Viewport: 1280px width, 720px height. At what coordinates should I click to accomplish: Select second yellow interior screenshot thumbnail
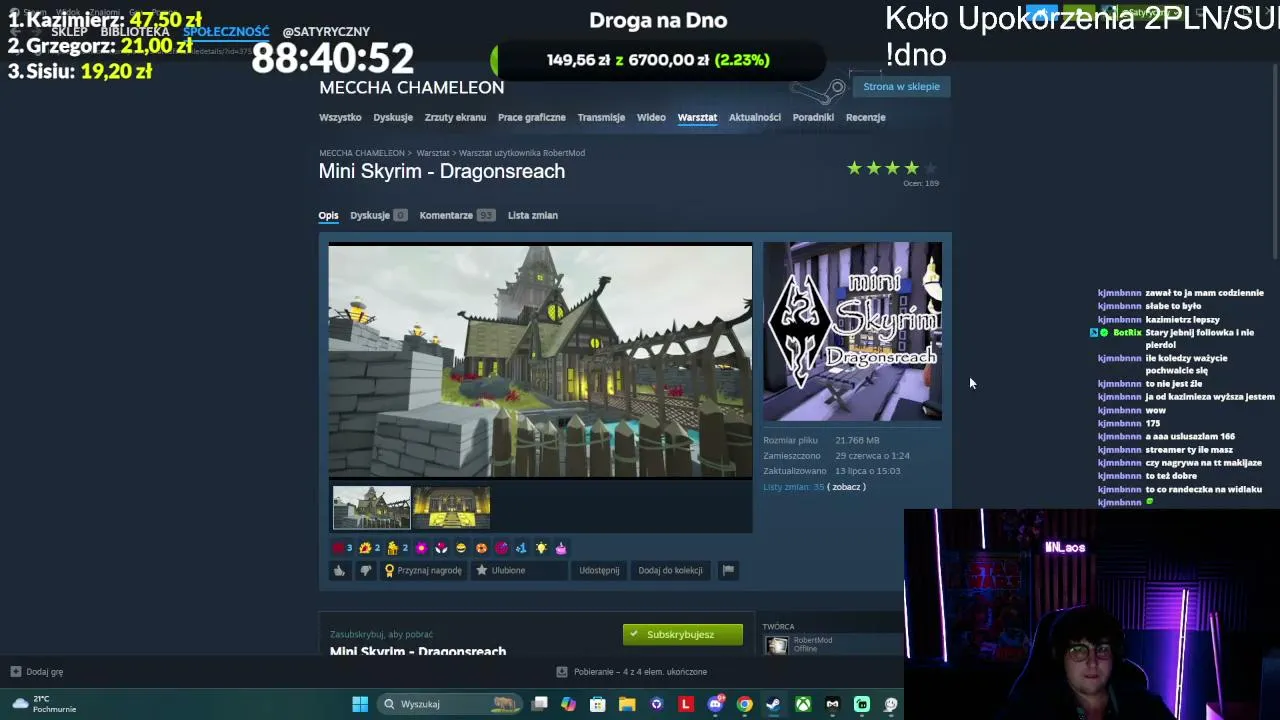pyautogui.click(x=451, y=507)
